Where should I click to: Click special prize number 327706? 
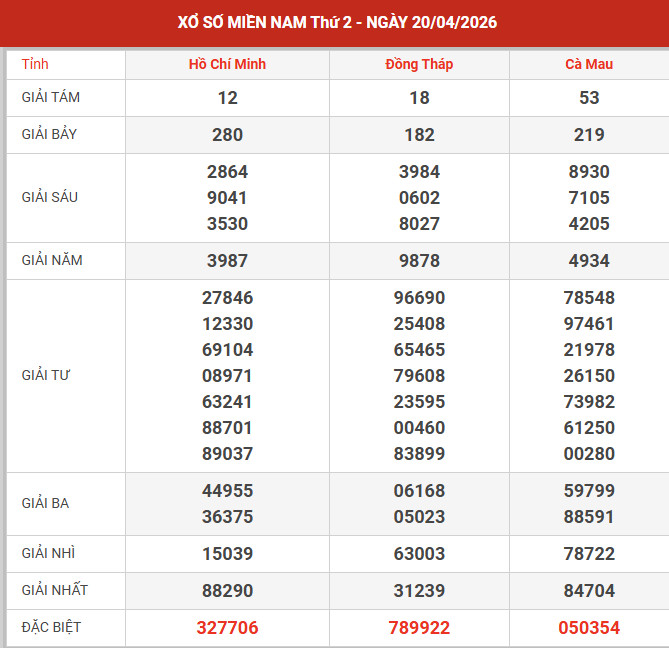click(x=227, y=627)
